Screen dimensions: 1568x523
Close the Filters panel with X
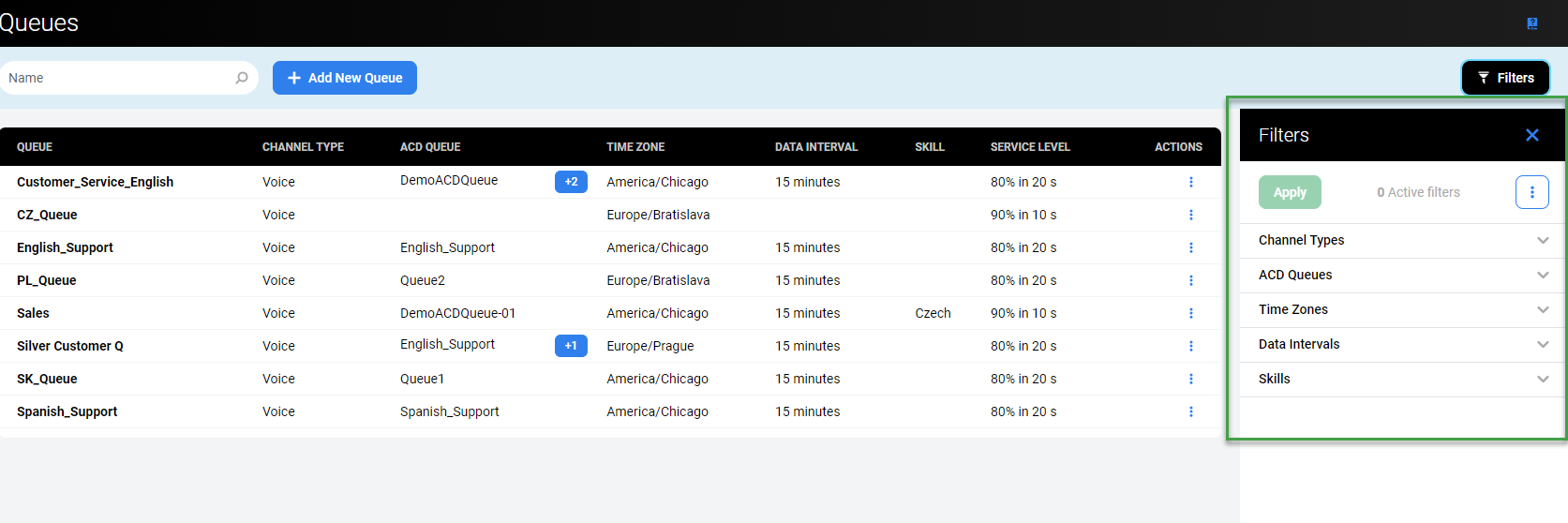[1532, 135]
